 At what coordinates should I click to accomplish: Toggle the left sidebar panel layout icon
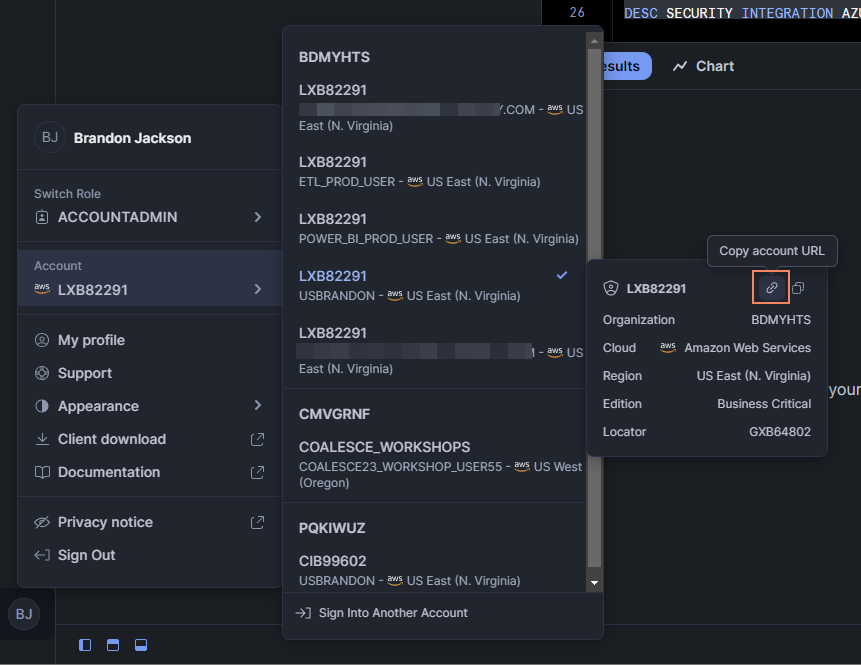pyautogui.click(x=85, y=645)
